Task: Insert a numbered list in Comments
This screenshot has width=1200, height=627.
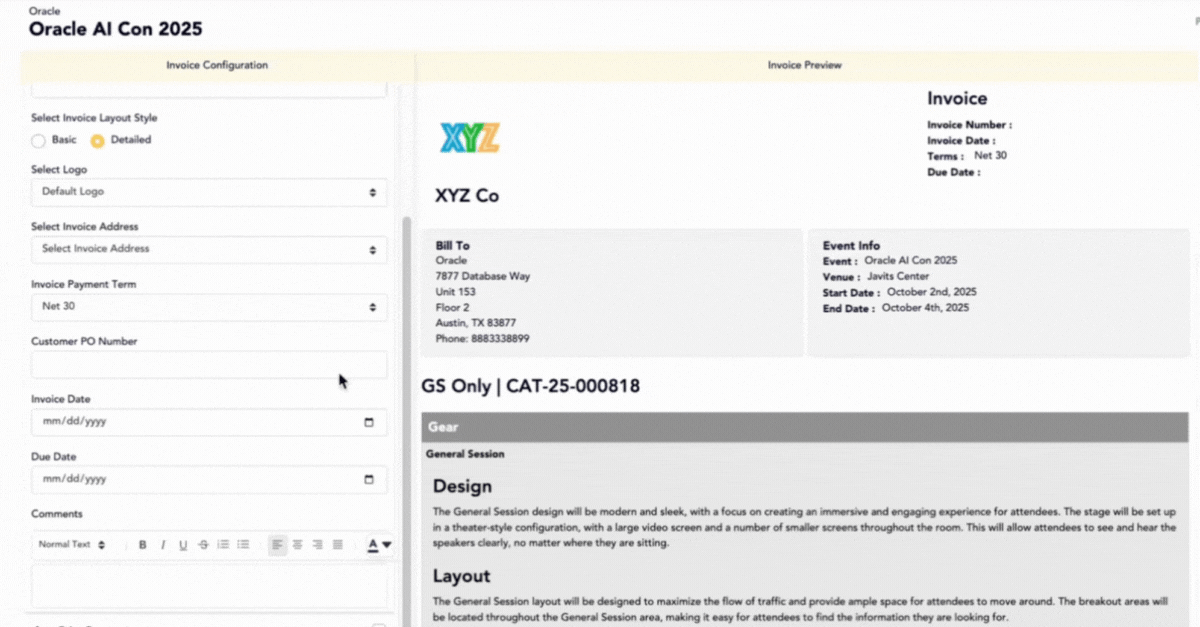Action: point(223,545)
